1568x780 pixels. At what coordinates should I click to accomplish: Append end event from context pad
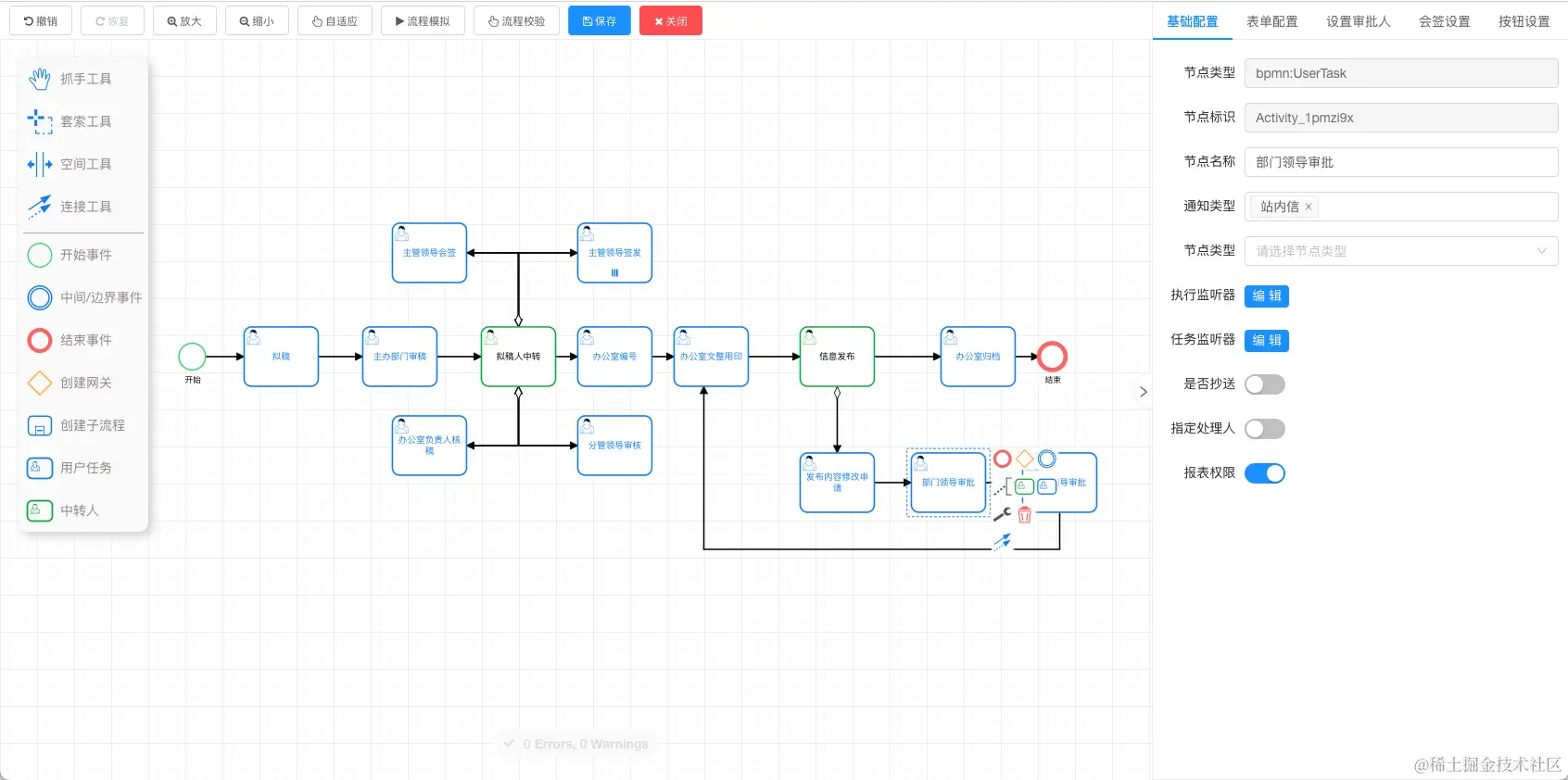pos(1003,459)
